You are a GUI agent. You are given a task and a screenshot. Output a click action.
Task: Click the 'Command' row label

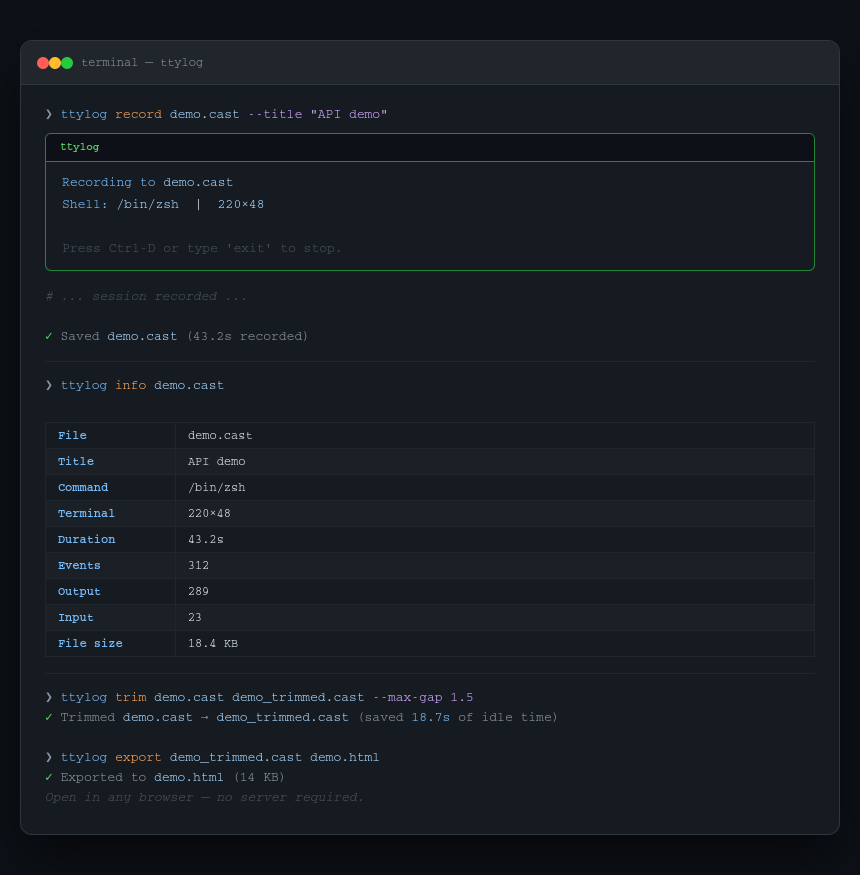[83, 487]
